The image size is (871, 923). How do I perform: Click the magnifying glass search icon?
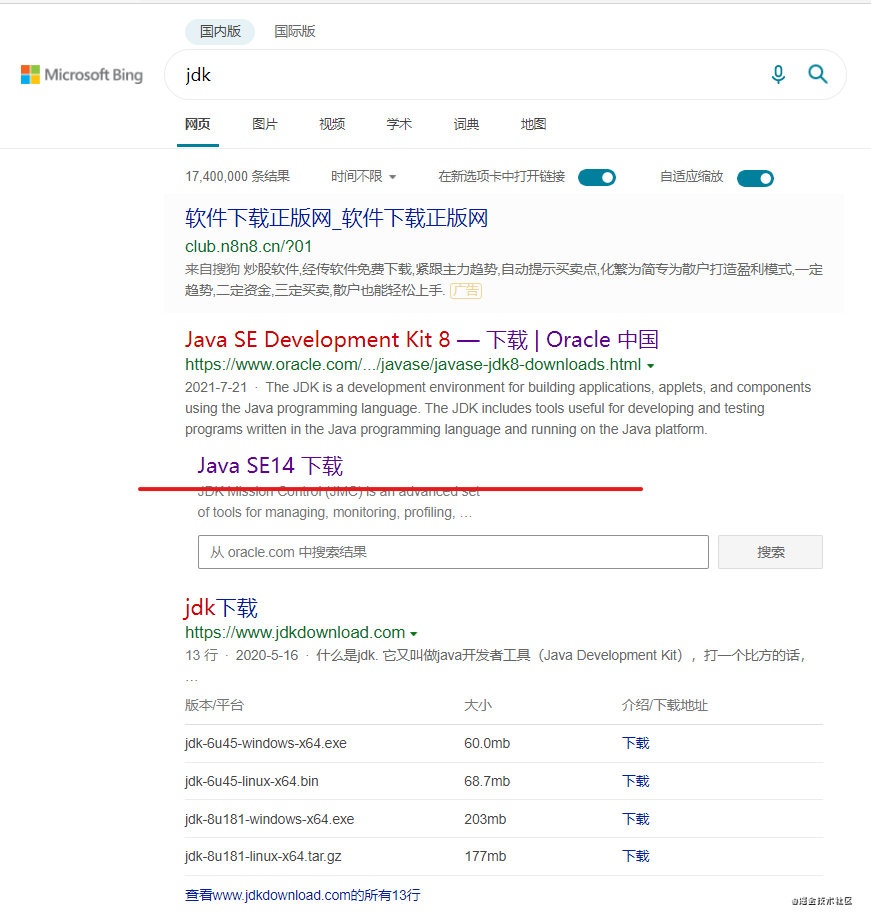pyautogui.click(x=817, y=74)
